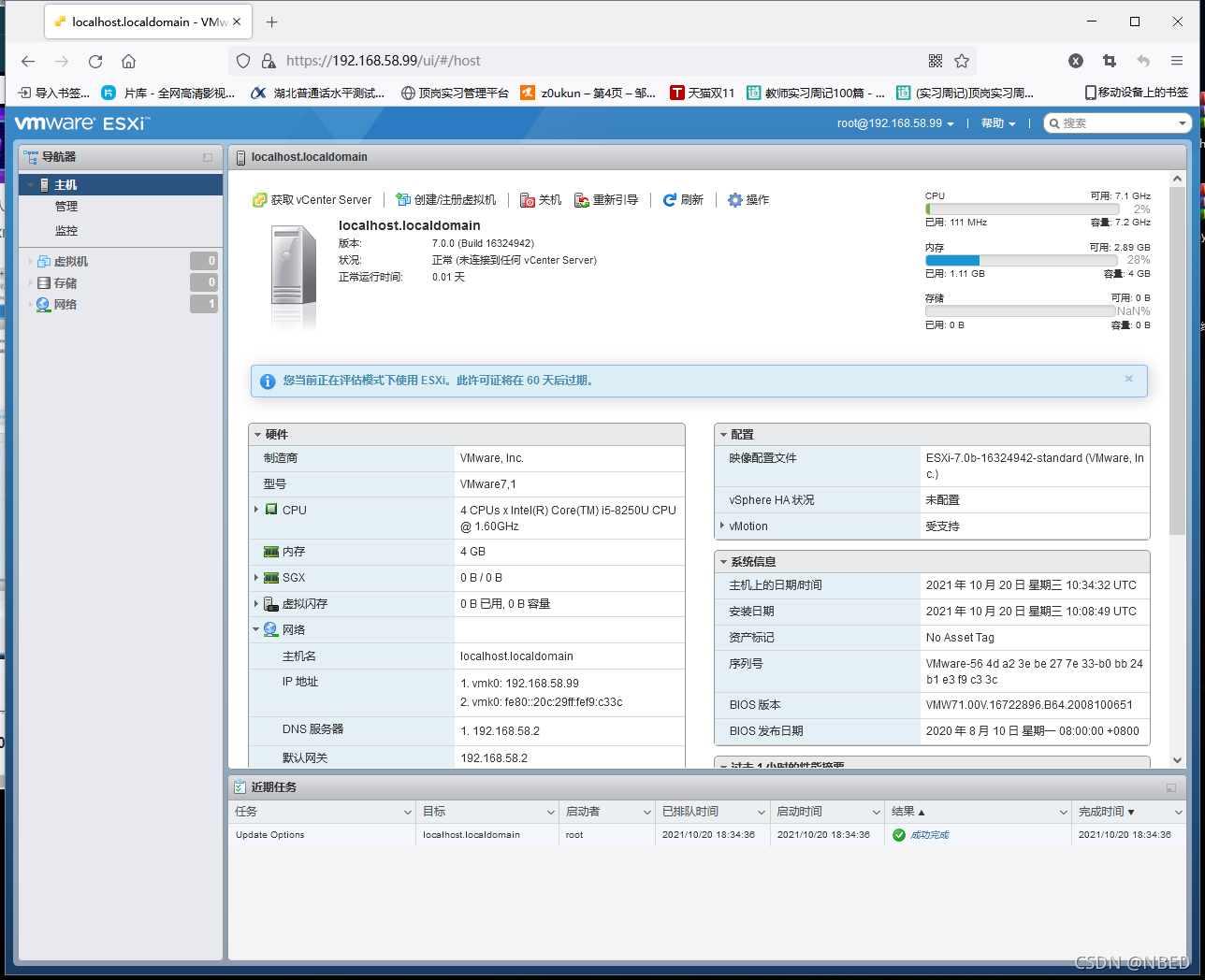Open the 顶岗实习管理平台 bookmark
1205x980 pixels.
coord(455,93)
